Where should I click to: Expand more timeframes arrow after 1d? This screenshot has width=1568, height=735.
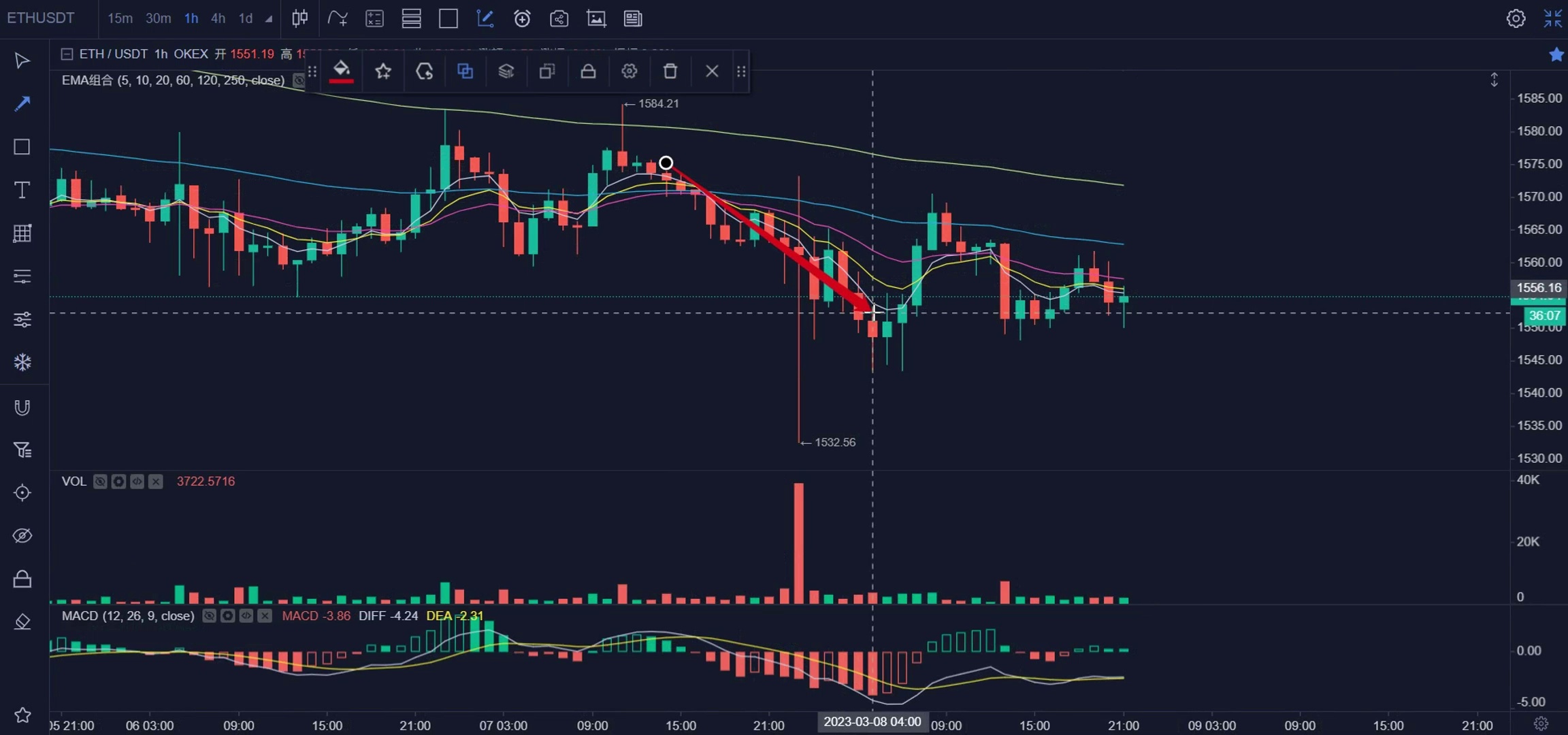(x=269, y=19)
